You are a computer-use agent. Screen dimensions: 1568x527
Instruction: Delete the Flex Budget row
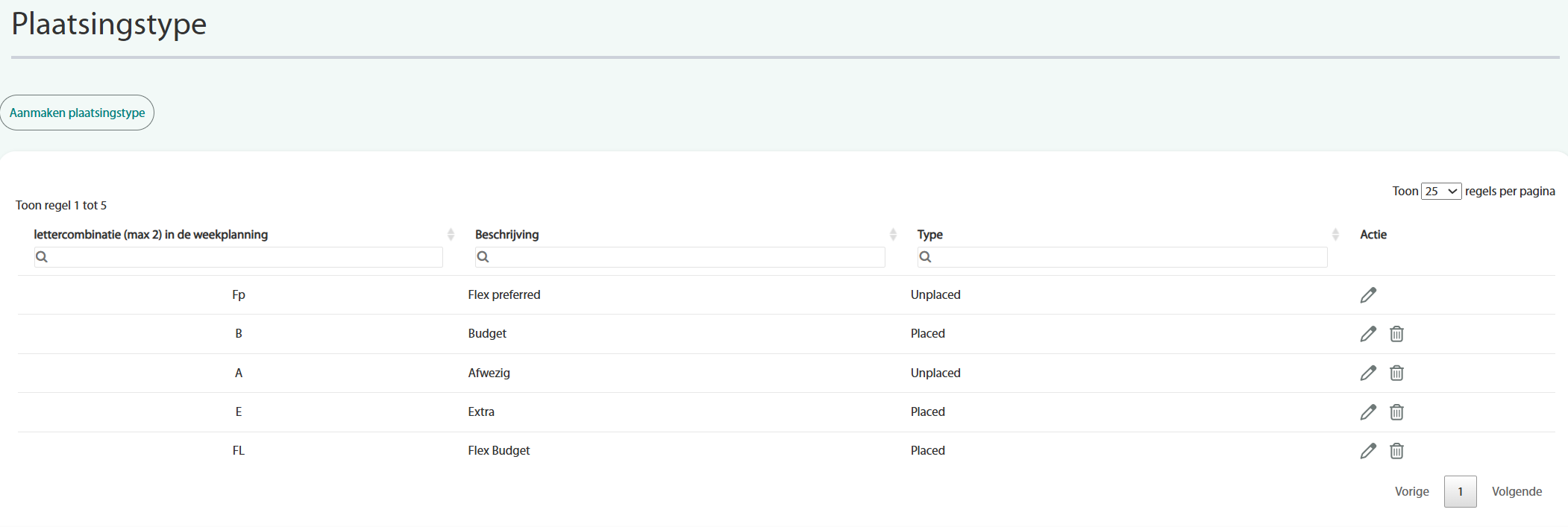tap(1396, 451)
